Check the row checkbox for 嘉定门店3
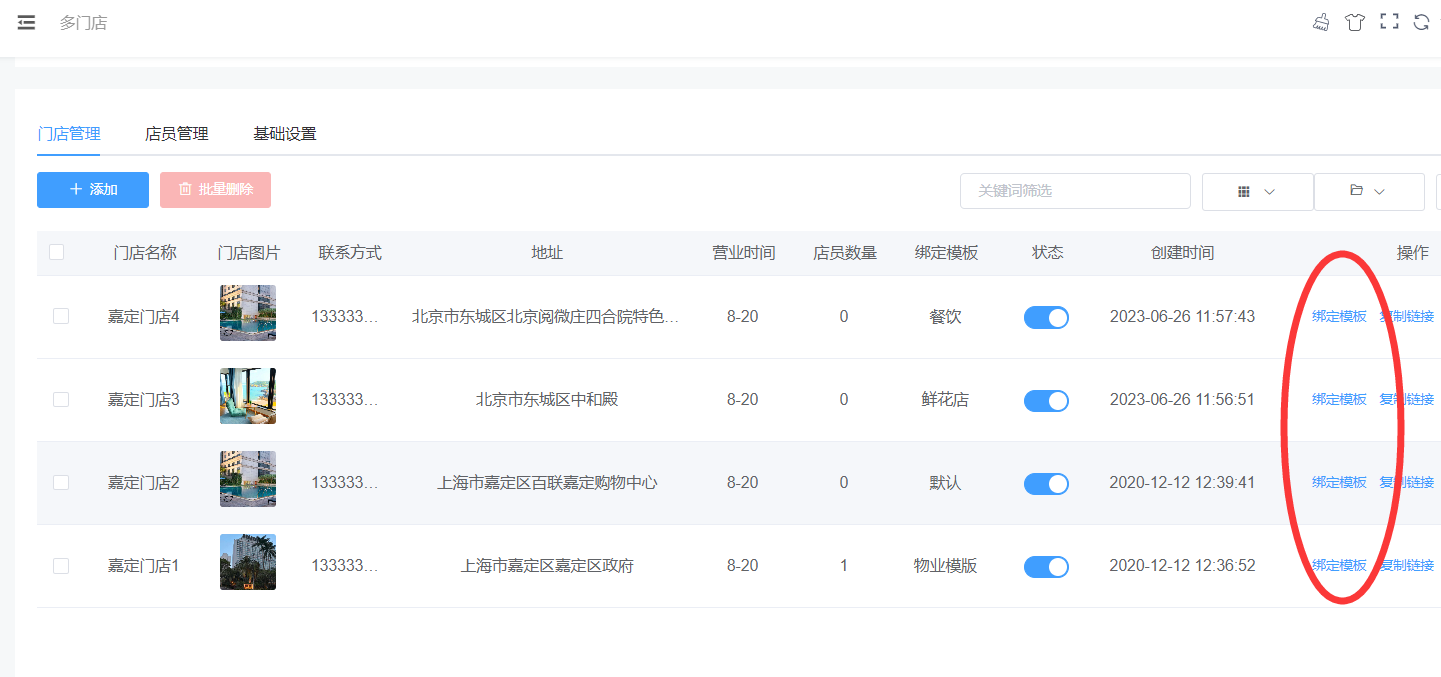This screenshot has height=677, width=1441. coord(61,399)
